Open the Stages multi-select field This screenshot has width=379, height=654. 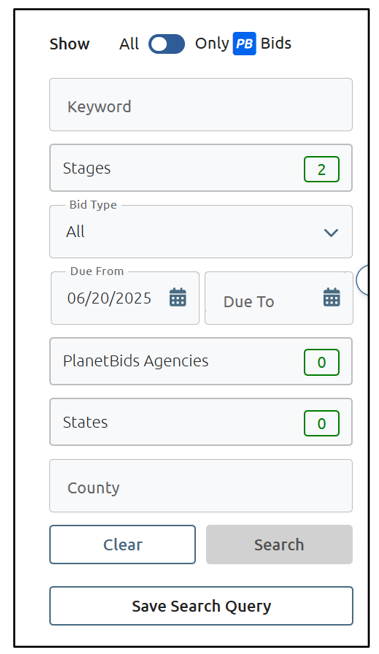(x=201, y=168)
